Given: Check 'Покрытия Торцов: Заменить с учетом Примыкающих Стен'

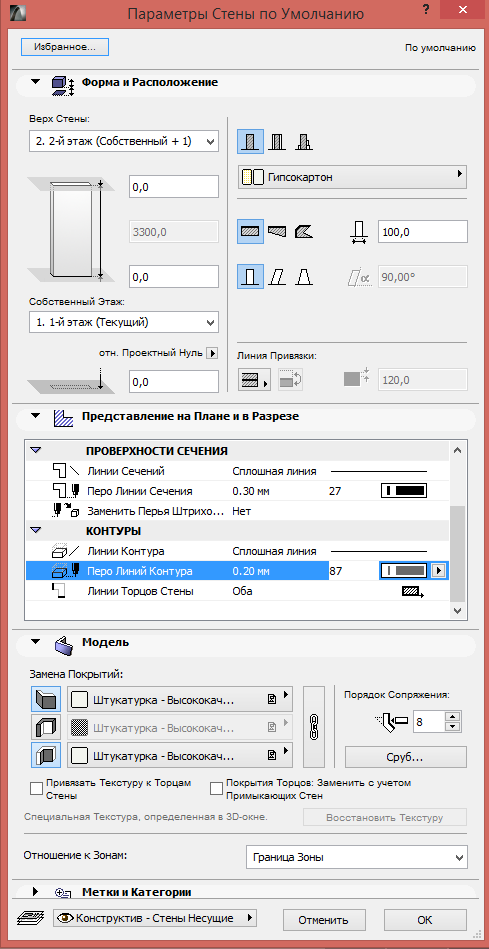Looking at the screenshot, I should 216,789.
